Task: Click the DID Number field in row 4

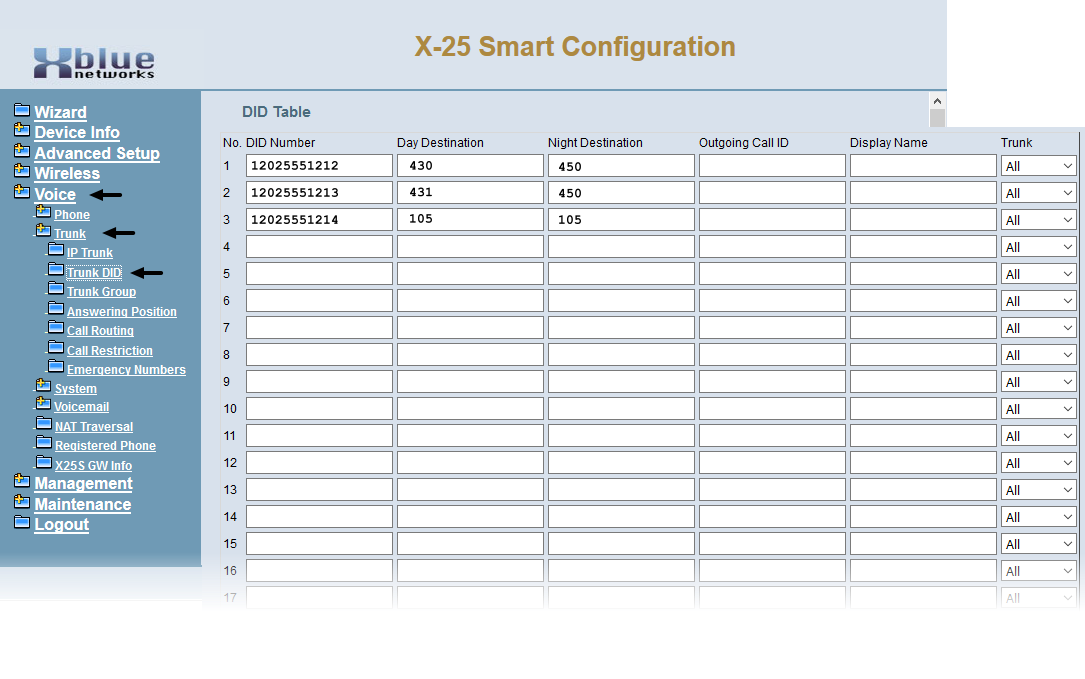Action: click(319, 247)
